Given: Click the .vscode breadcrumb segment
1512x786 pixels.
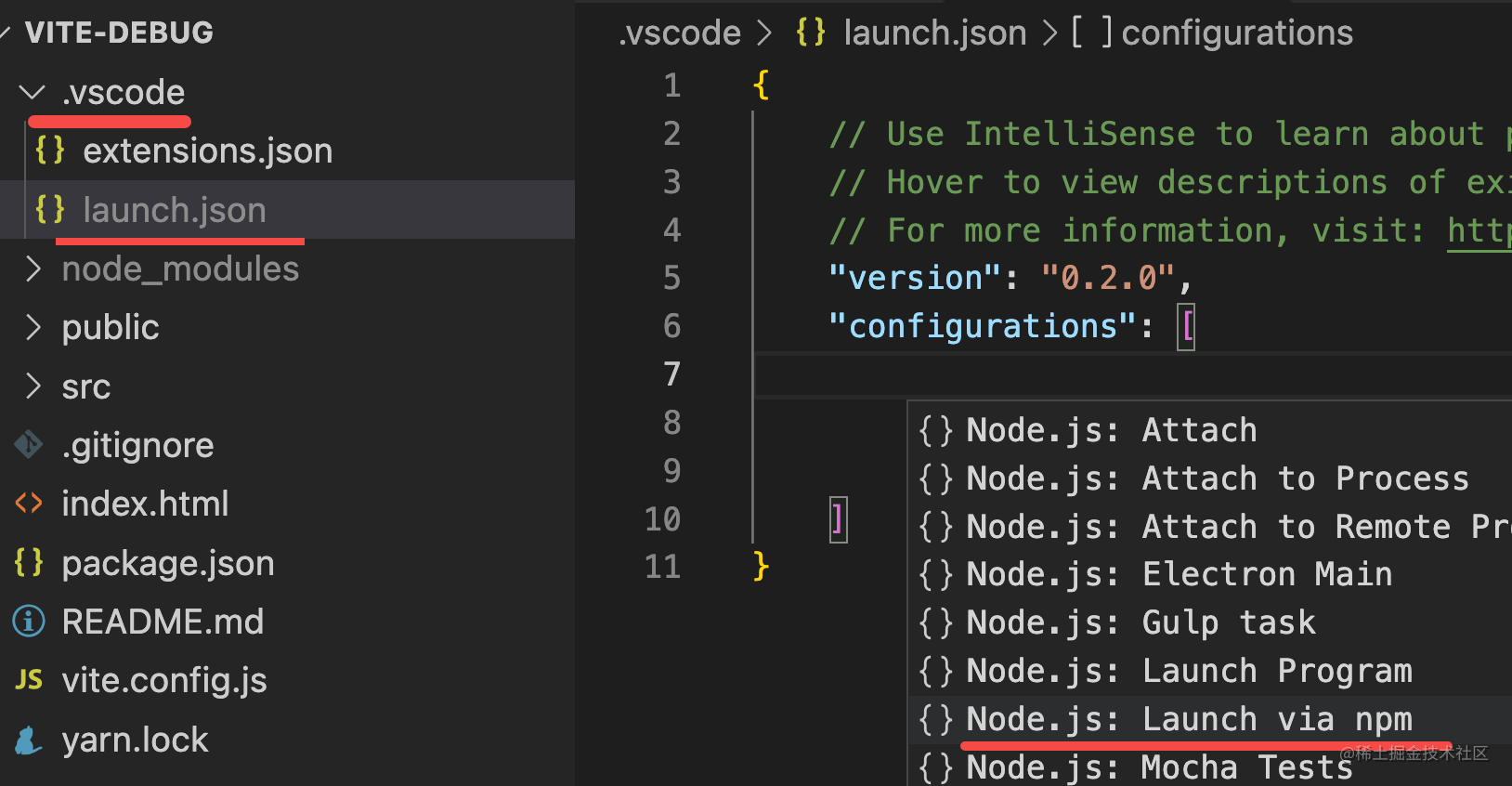Looking at the screenshot, I should click(681, 33).
